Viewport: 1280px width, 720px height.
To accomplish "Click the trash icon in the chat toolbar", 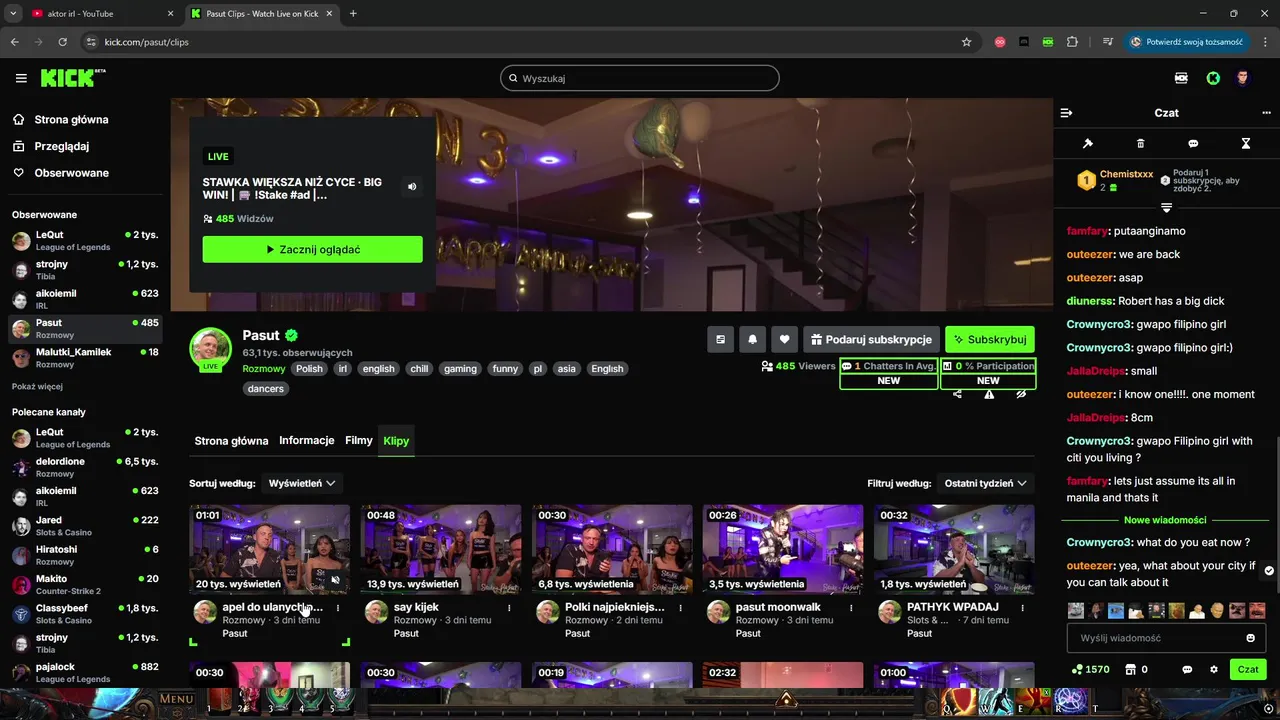I will [1141, 144].
